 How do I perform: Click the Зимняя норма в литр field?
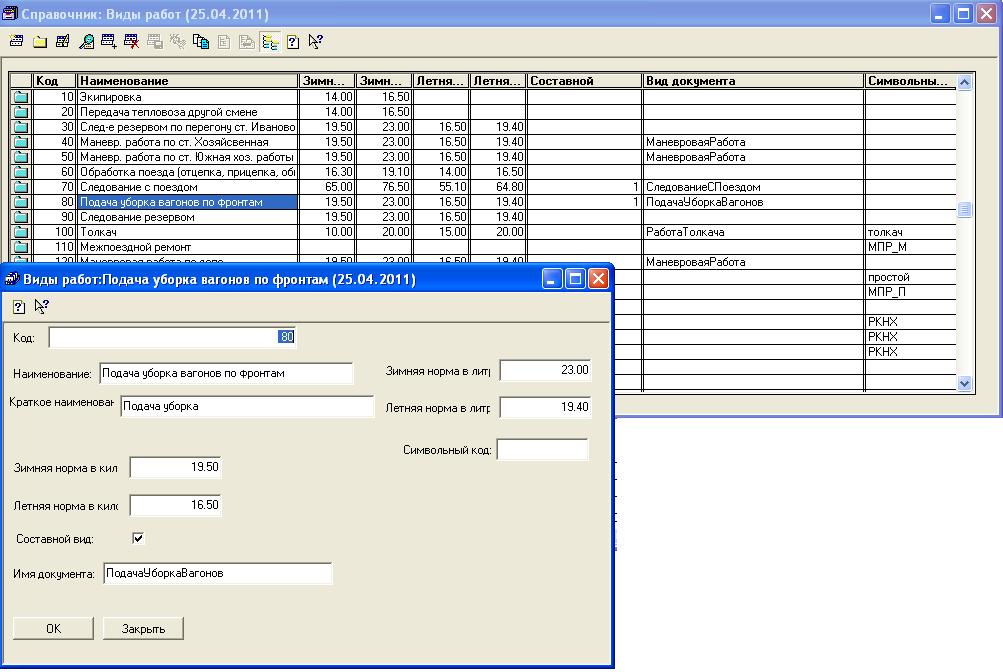coord(546,370)
